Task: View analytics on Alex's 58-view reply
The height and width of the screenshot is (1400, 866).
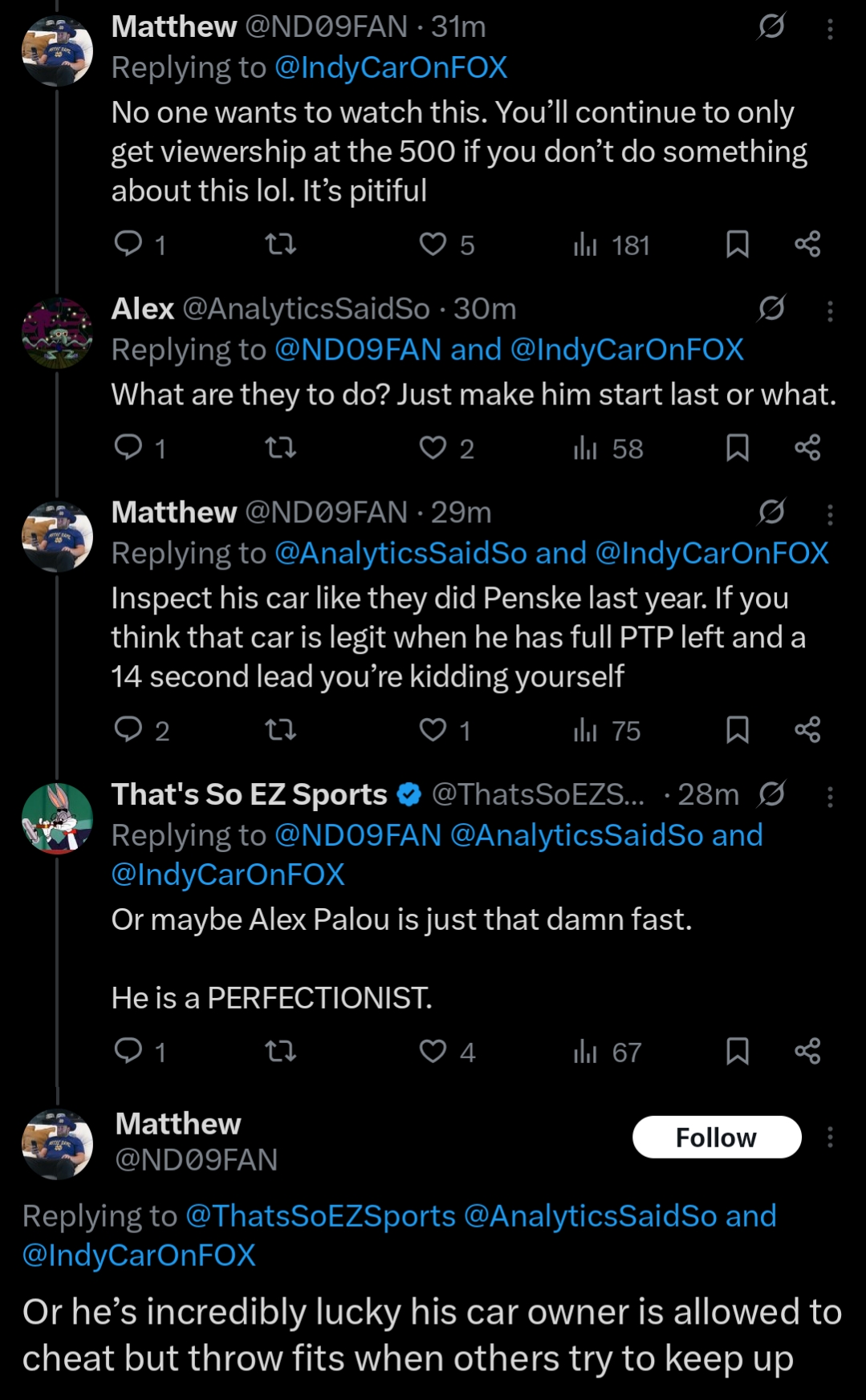Action: (x=586, y=448)
